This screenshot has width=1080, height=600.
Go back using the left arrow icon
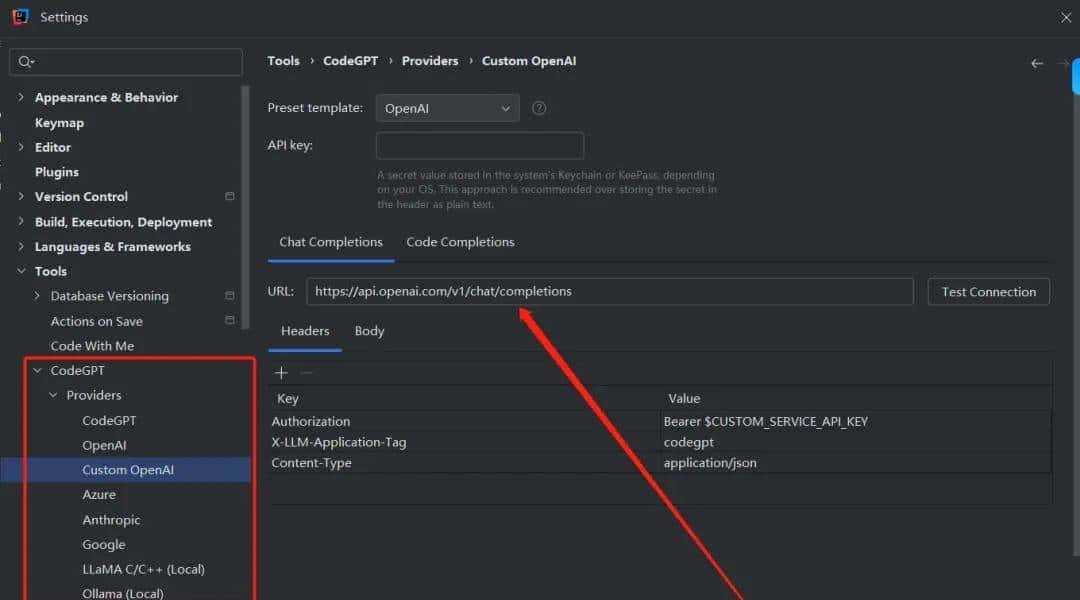click(1037, 63)
